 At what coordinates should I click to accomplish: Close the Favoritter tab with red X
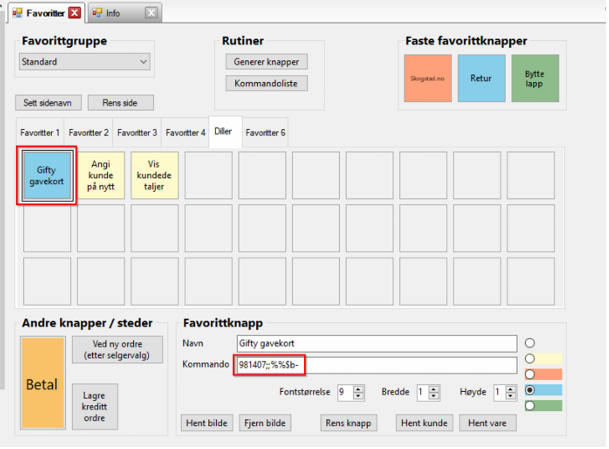74,12
